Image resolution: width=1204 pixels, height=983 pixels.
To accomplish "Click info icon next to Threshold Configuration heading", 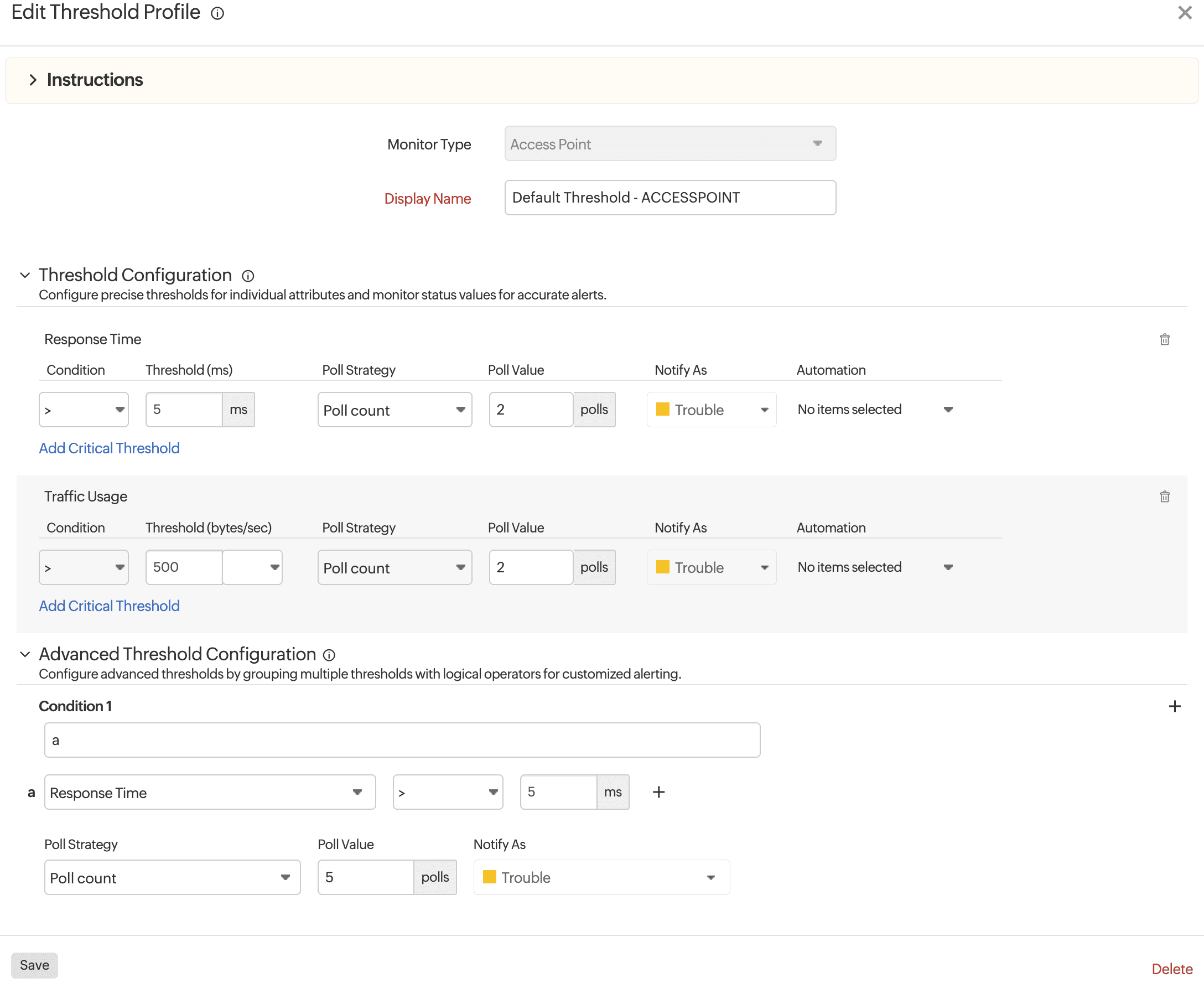I will [248, 276].
